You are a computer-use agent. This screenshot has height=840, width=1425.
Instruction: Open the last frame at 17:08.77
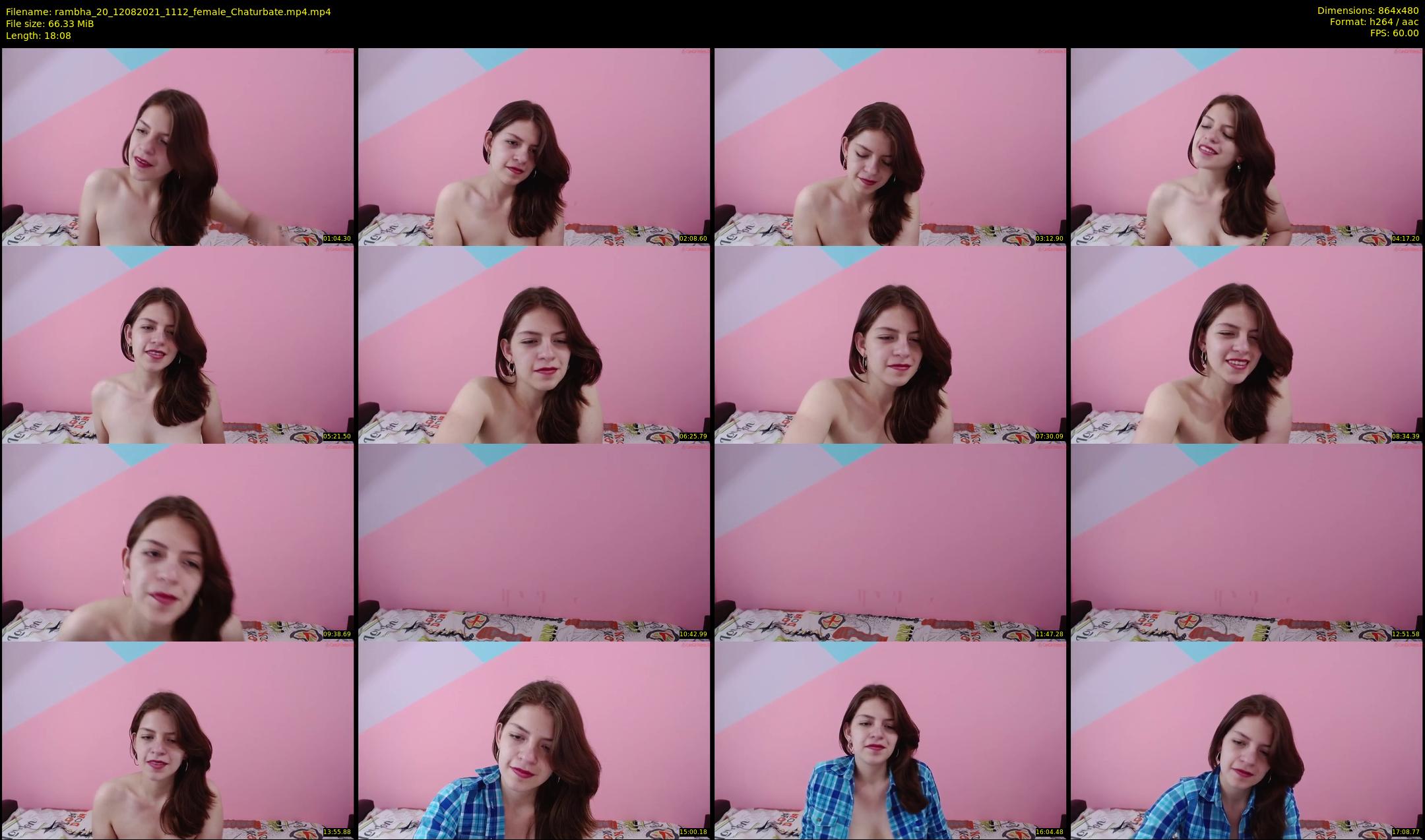click(1246, 740)
